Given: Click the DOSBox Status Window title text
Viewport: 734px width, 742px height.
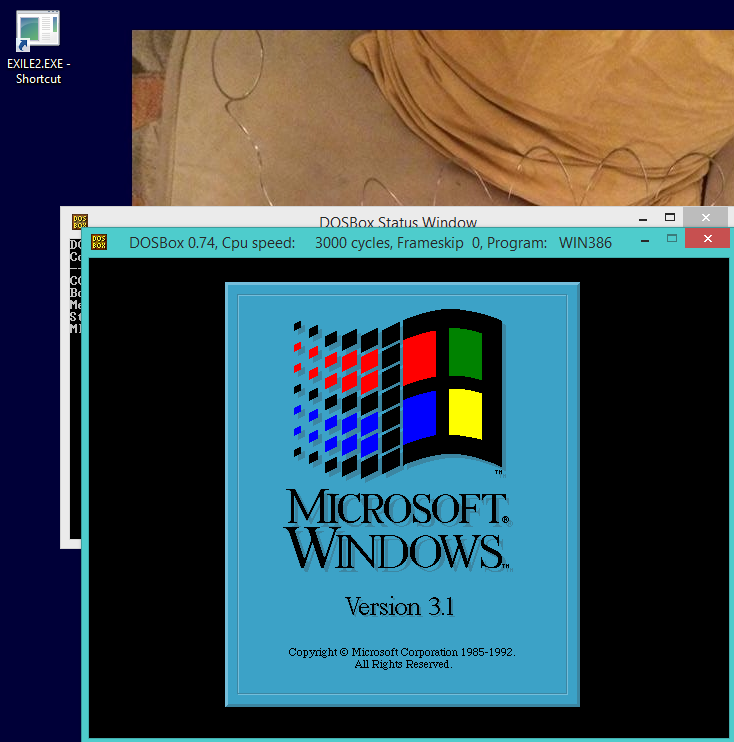Looking at the screenshot, I should 398,222.
